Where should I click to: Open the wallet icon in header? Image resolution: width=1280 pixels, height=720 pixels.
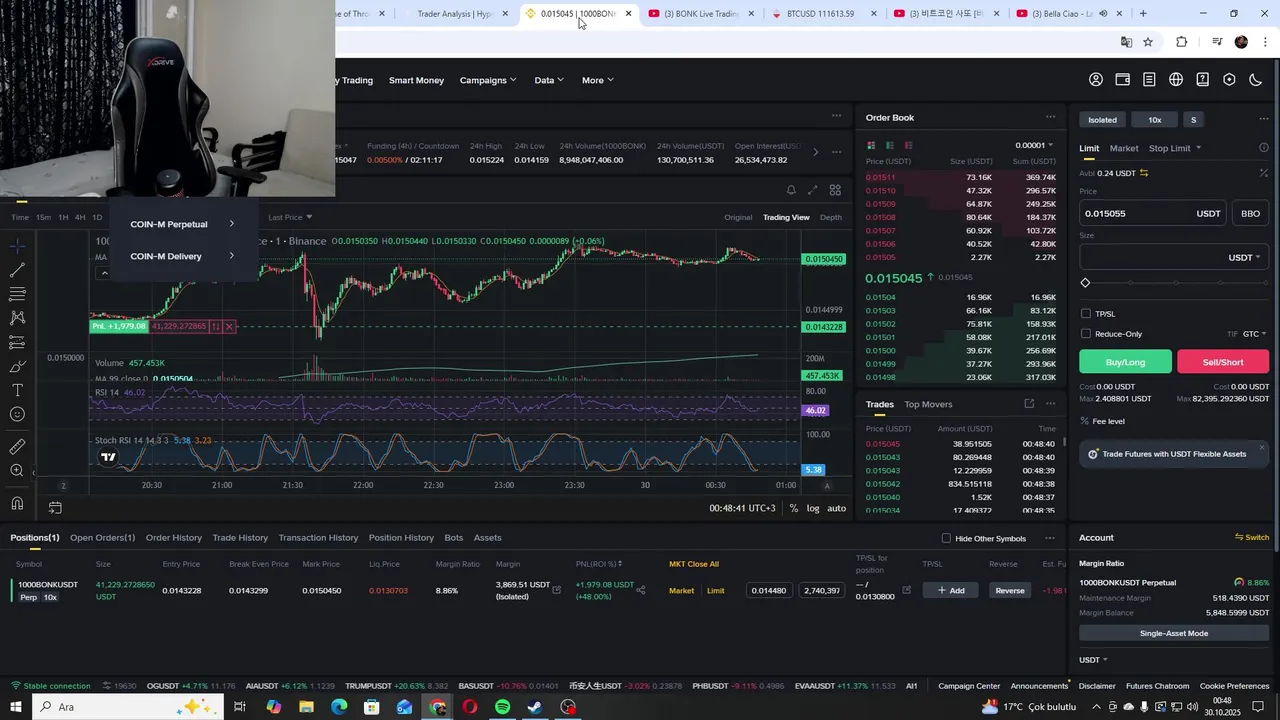(x=1123, y=80)
